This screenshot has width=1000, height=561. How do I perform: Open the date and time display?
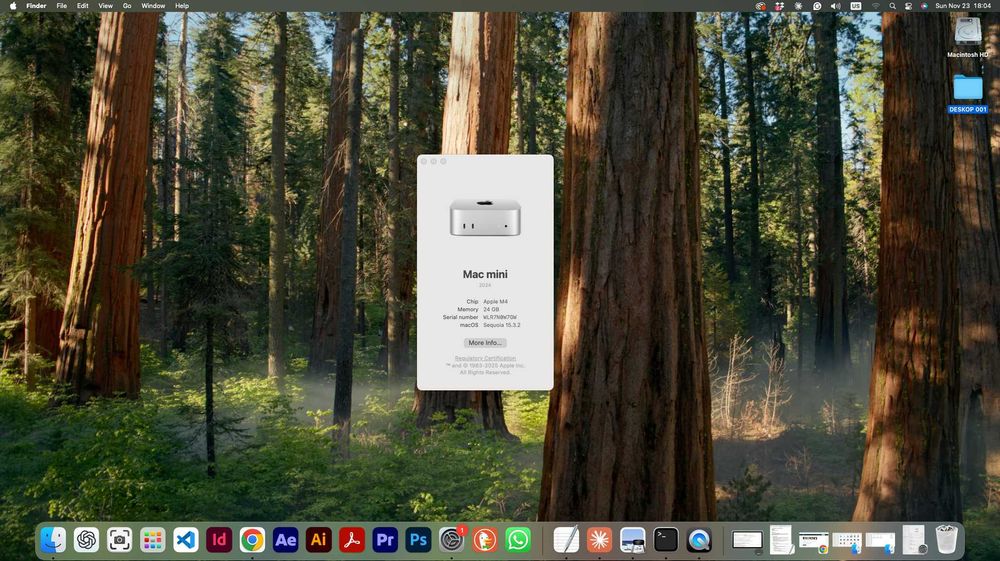963,6
